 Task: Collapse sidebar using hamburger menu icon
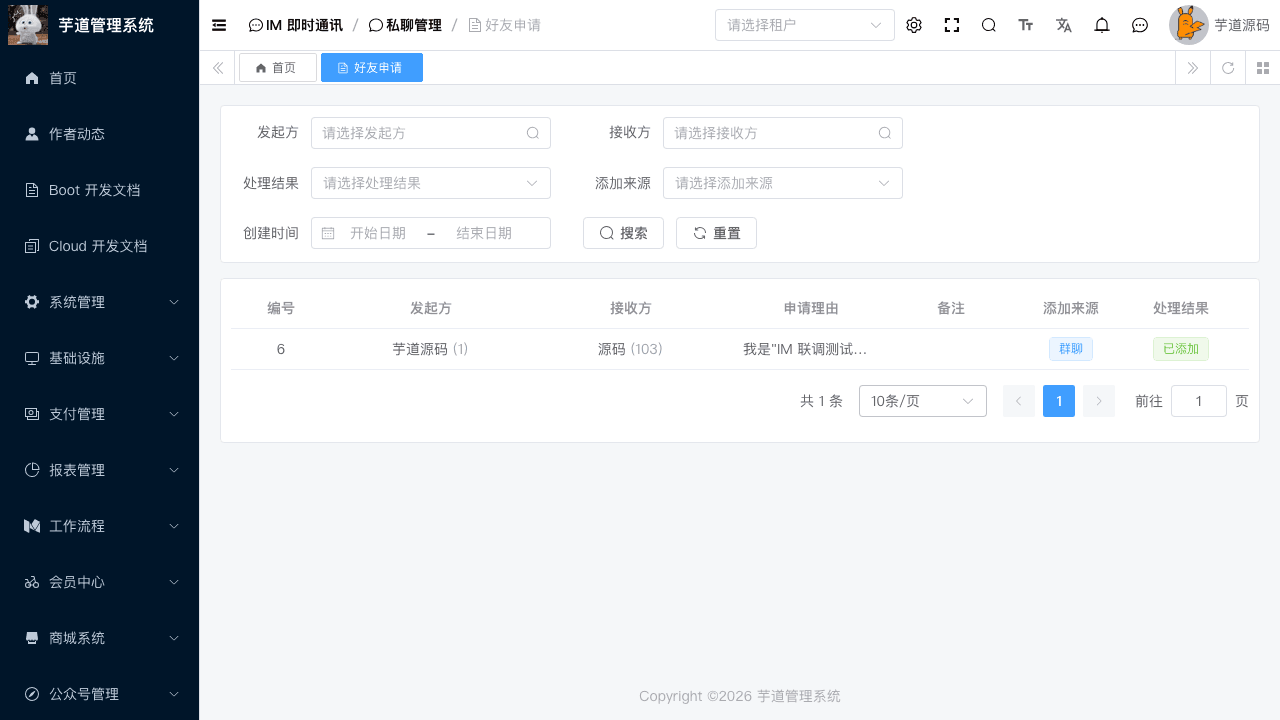pyautogui.click(x=219, y=25)
